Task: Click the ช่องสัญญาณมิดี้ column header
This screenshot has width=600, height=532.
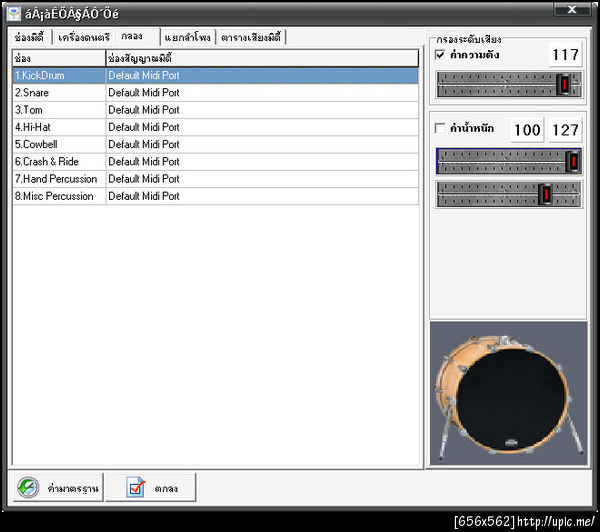Action: tap(262, 58)
